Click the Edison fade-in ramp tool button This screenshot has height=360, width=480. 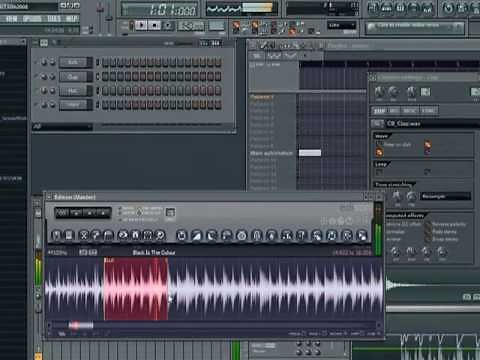pos(196,235)
